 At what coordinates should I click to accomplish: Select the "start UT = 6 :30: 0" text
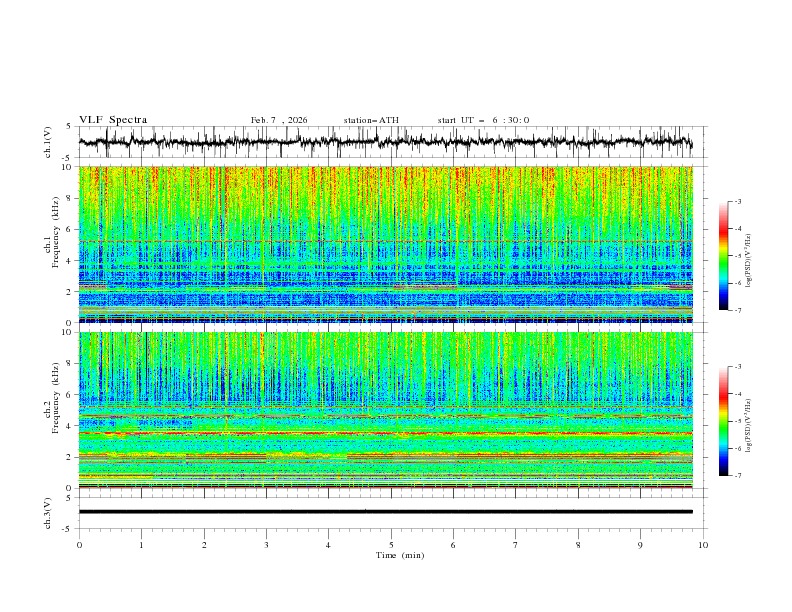[483, 120]
